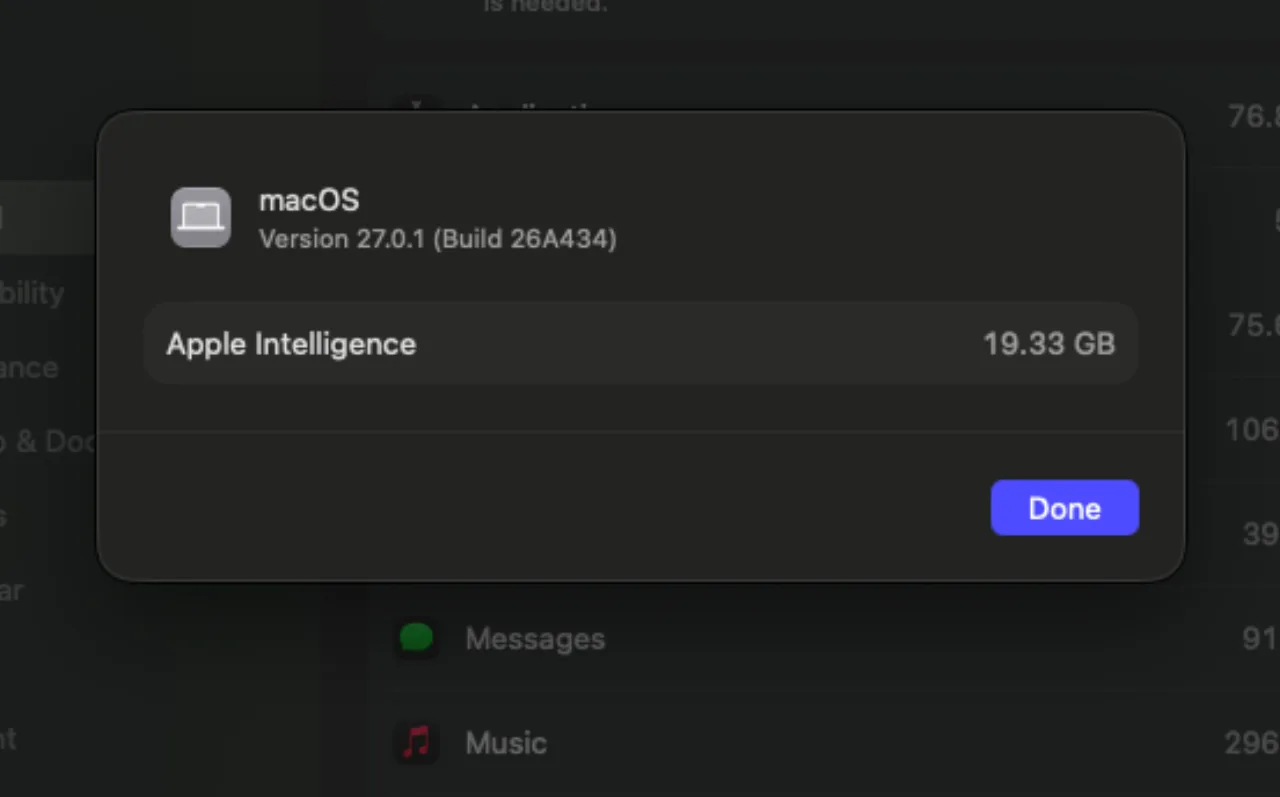The image size is (1280, 797).
Task: Select Messages row label in background window
Action: tap(535, 639)
